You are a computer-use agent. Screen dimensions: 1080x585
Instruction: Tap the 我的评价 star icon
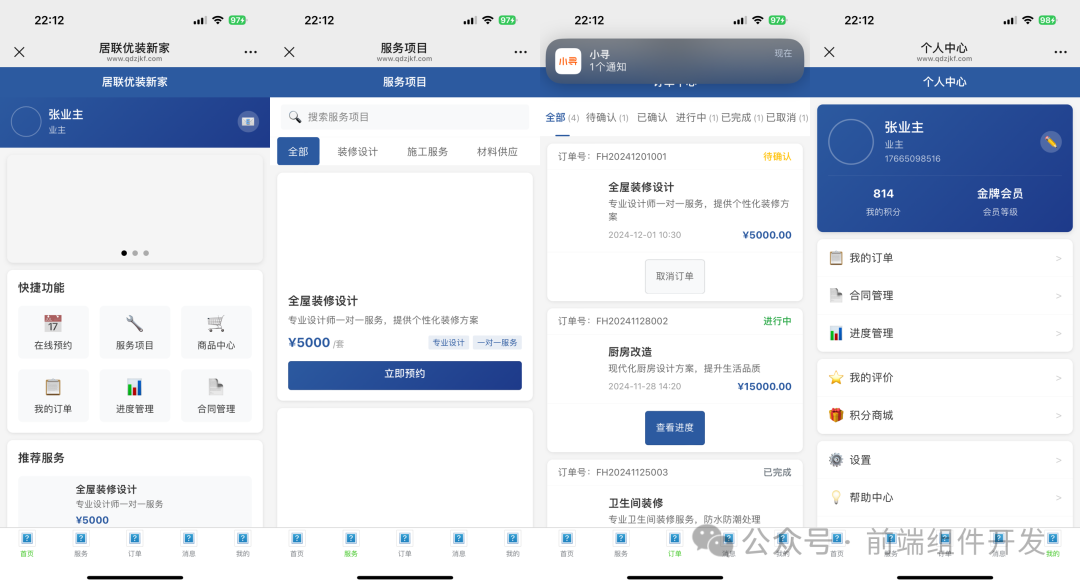coord(836,377)
